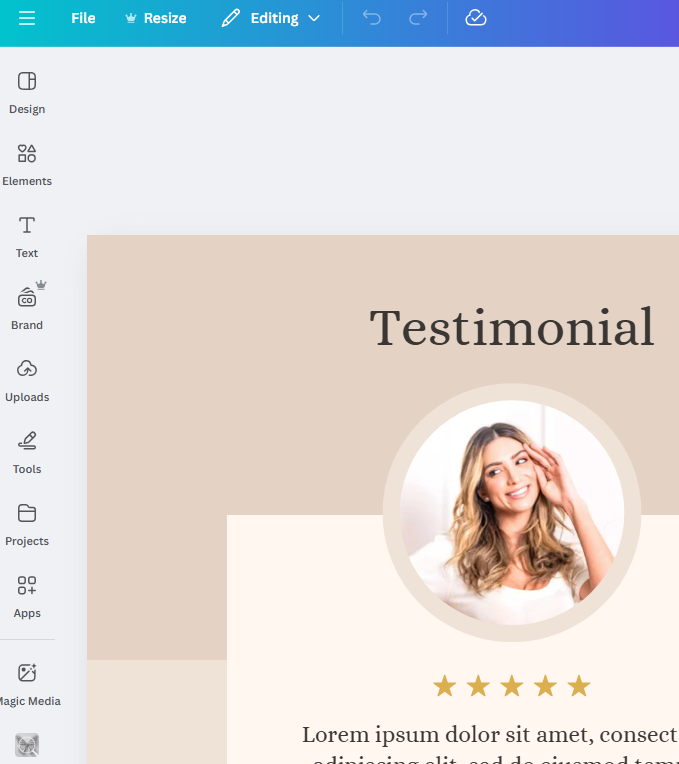Open the Elements panel

[x=27, y=165]
